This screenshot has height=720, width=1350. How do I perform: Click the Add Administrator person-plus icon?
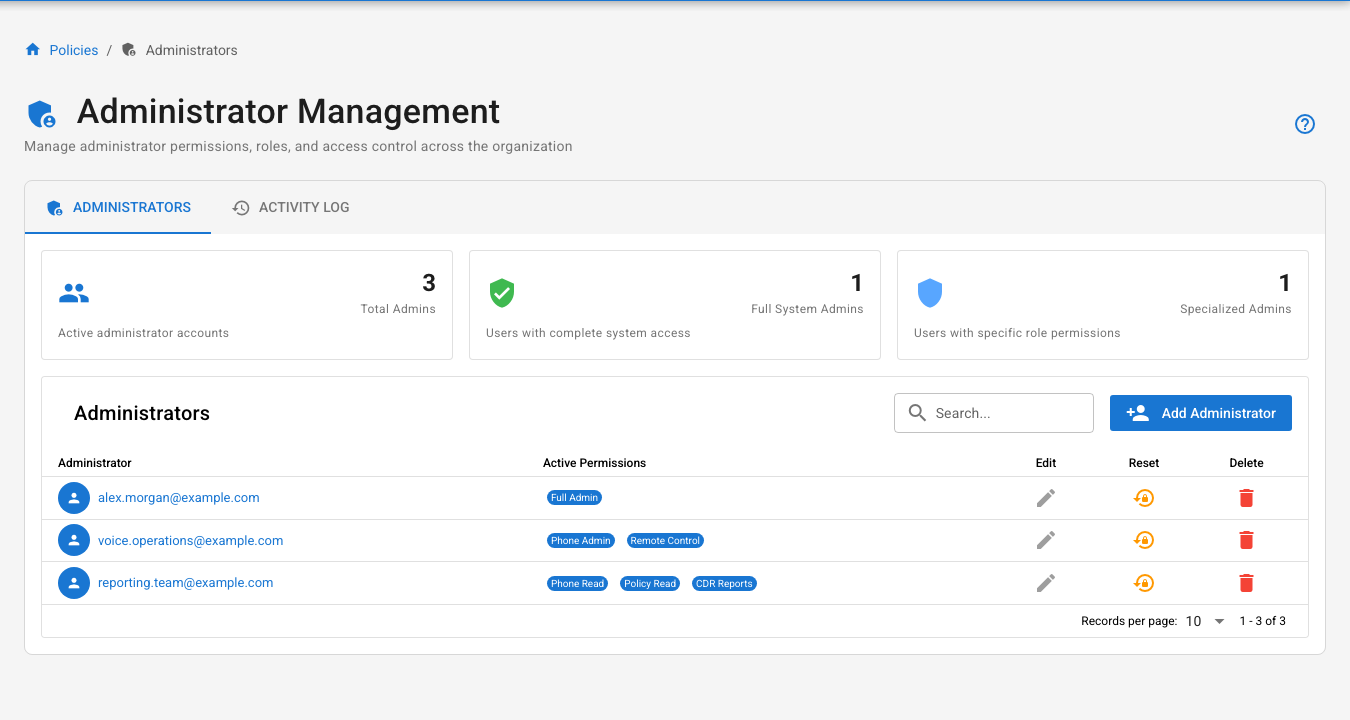pyautogui.click(x=1137, y=413)
